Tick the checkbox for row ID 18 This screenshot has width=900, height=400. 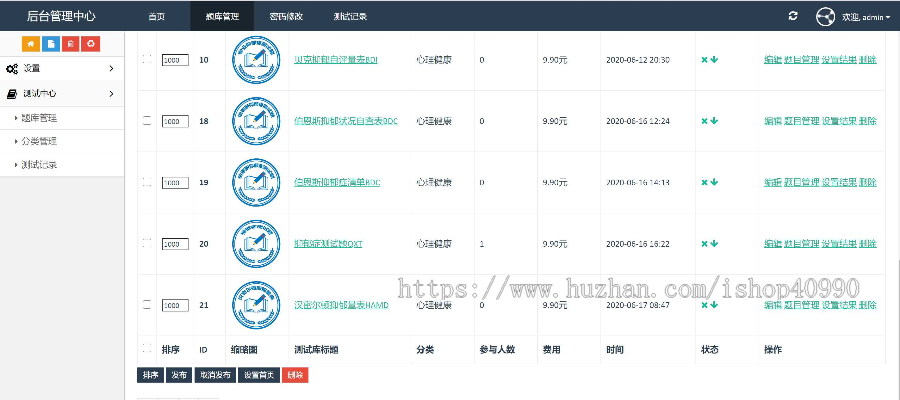pyautogui.click(x=147, y=121)
